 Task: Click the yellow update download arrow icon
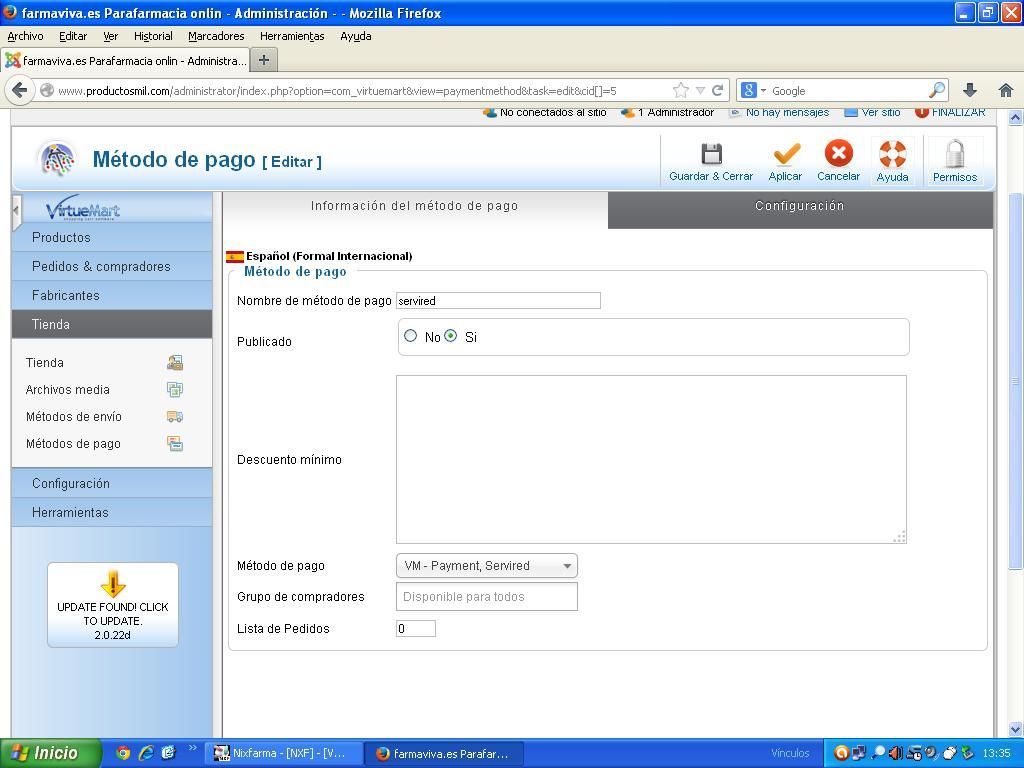tap(113, 584)
